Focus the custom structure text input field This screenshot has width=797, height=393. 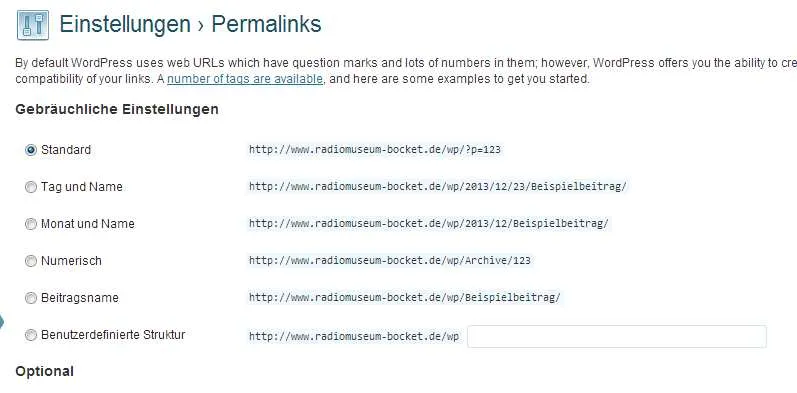[x=617, y=337]
